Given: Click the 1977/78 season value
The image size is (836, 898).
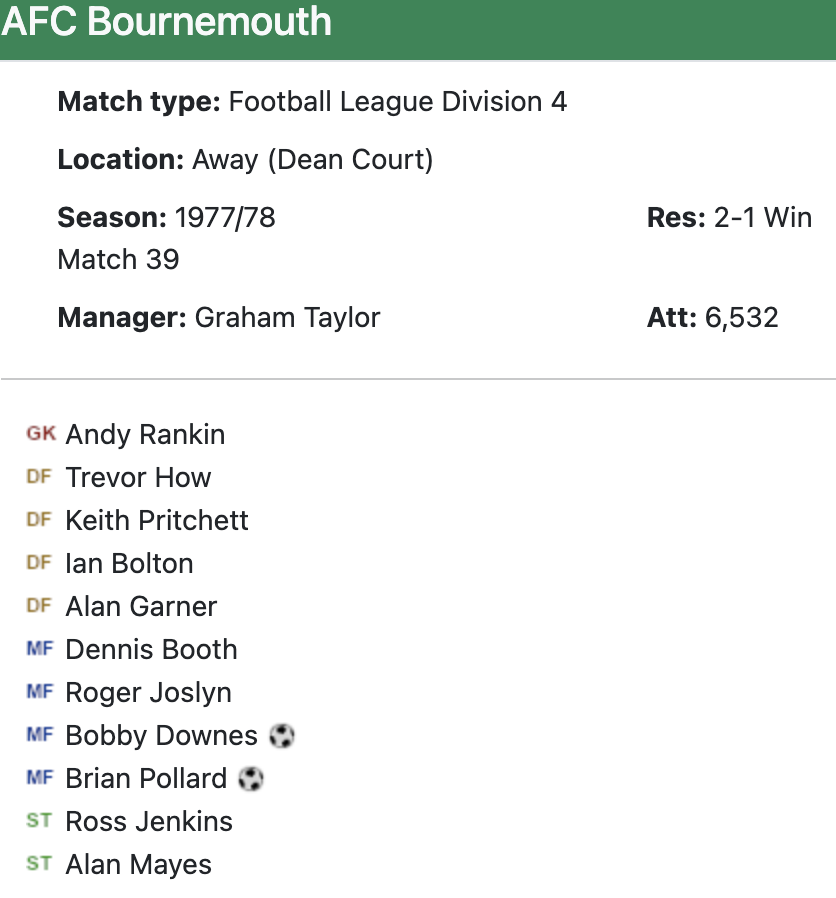Looking at the screenshot, I should [x=226, y=218].
